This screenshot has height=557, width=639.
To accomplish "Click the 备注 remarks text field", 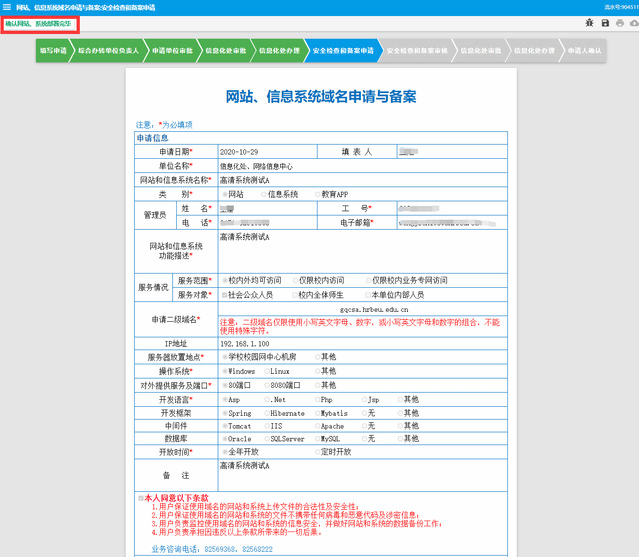I will click(x=360, y=473).
